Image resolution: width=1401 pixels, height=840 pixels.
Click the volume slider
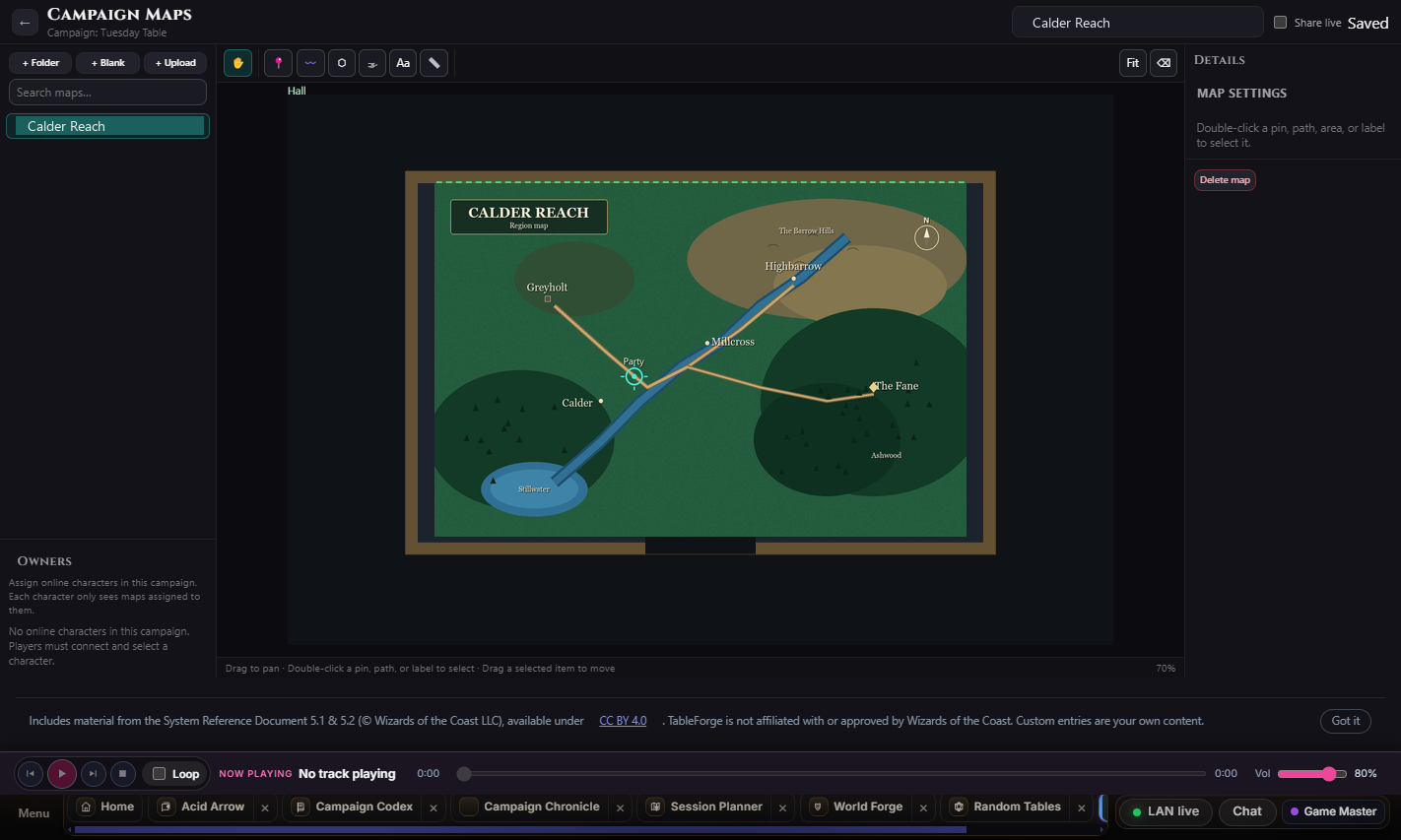[1312, 774]
